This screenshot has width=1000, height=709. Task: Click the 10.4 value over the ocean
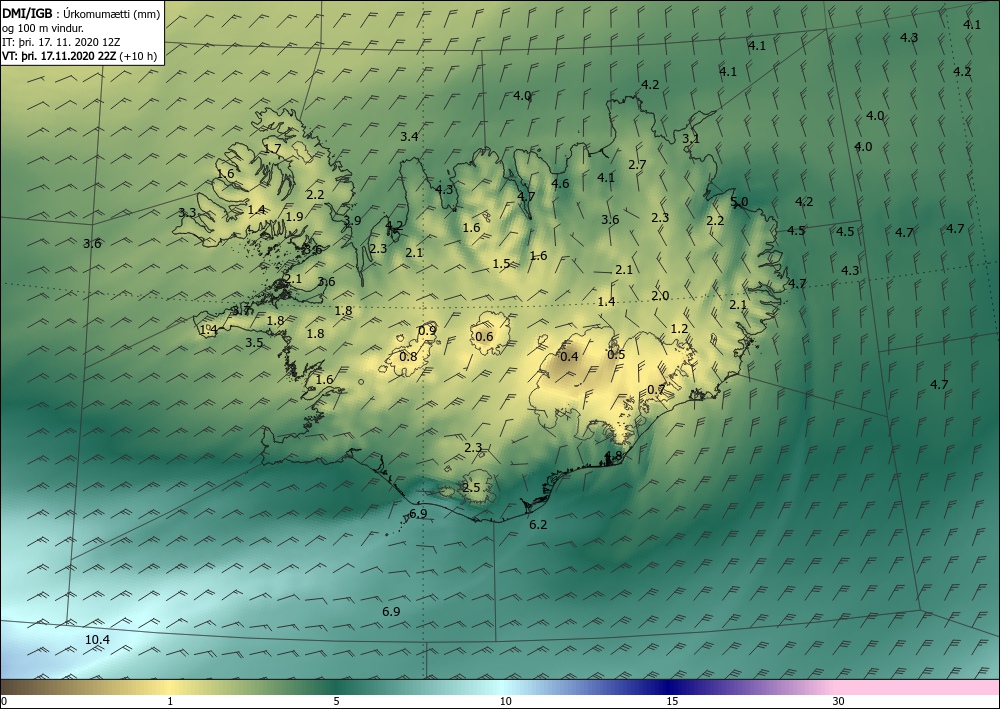(97, 640)
